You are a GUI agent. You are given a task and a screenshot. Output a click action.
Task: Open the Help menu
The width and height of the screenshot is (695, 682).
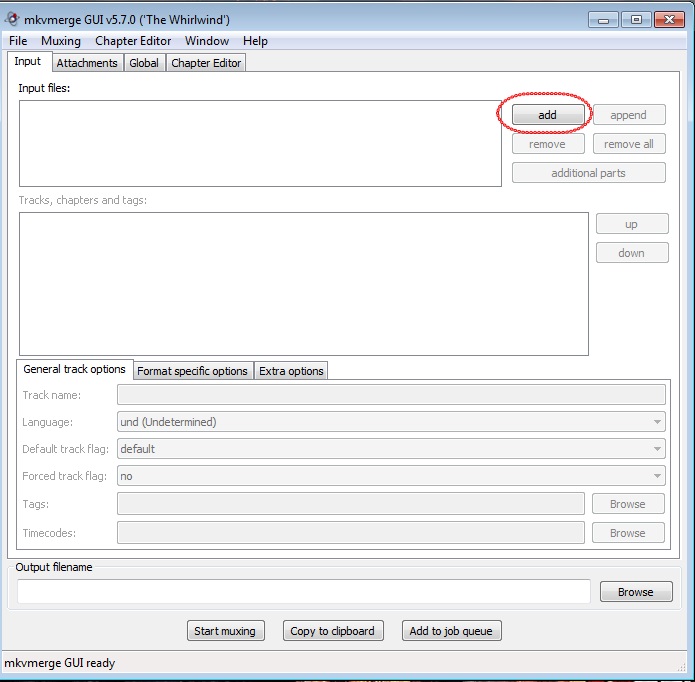tap(255, 41)
